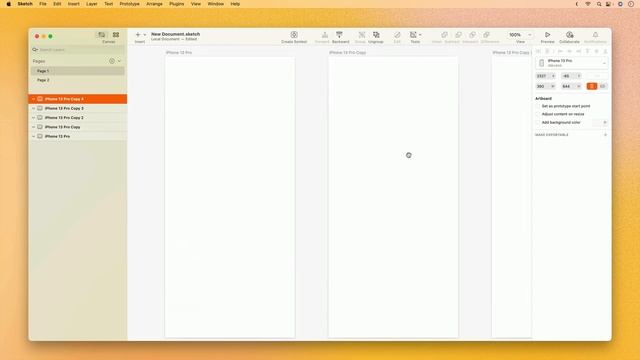Click the Subtract boolean operation icon

458,35
